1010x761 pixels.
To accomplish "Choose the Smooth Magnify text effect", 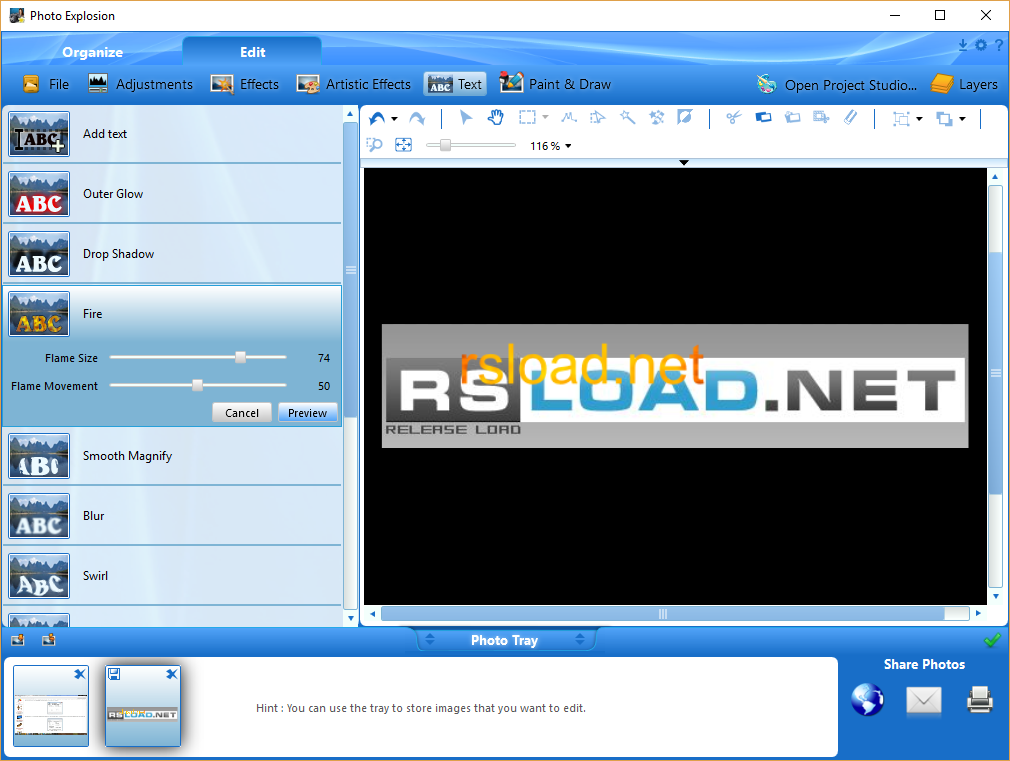I will pos(173,456).
